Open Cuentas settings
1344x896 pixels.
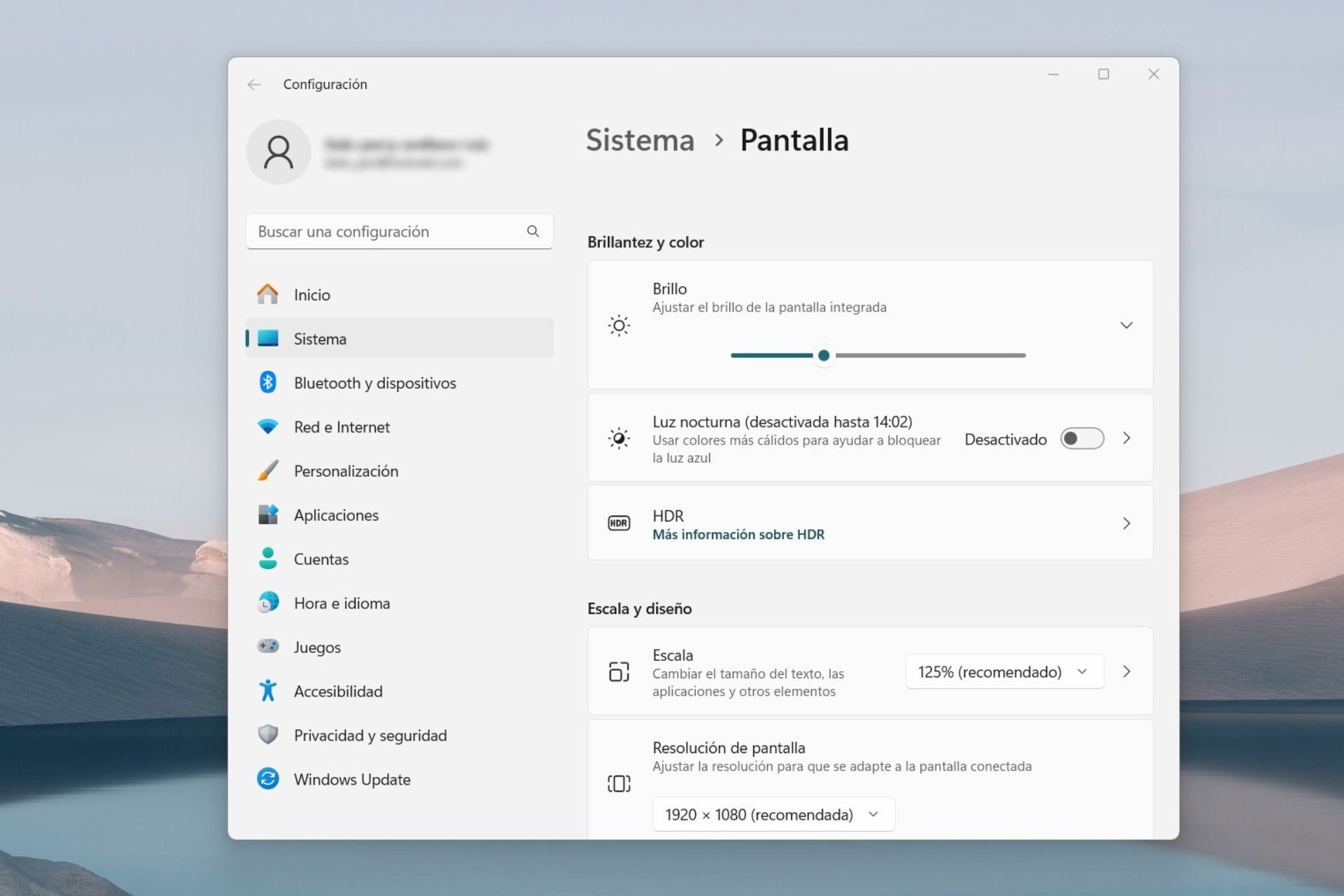pos(399,559)
